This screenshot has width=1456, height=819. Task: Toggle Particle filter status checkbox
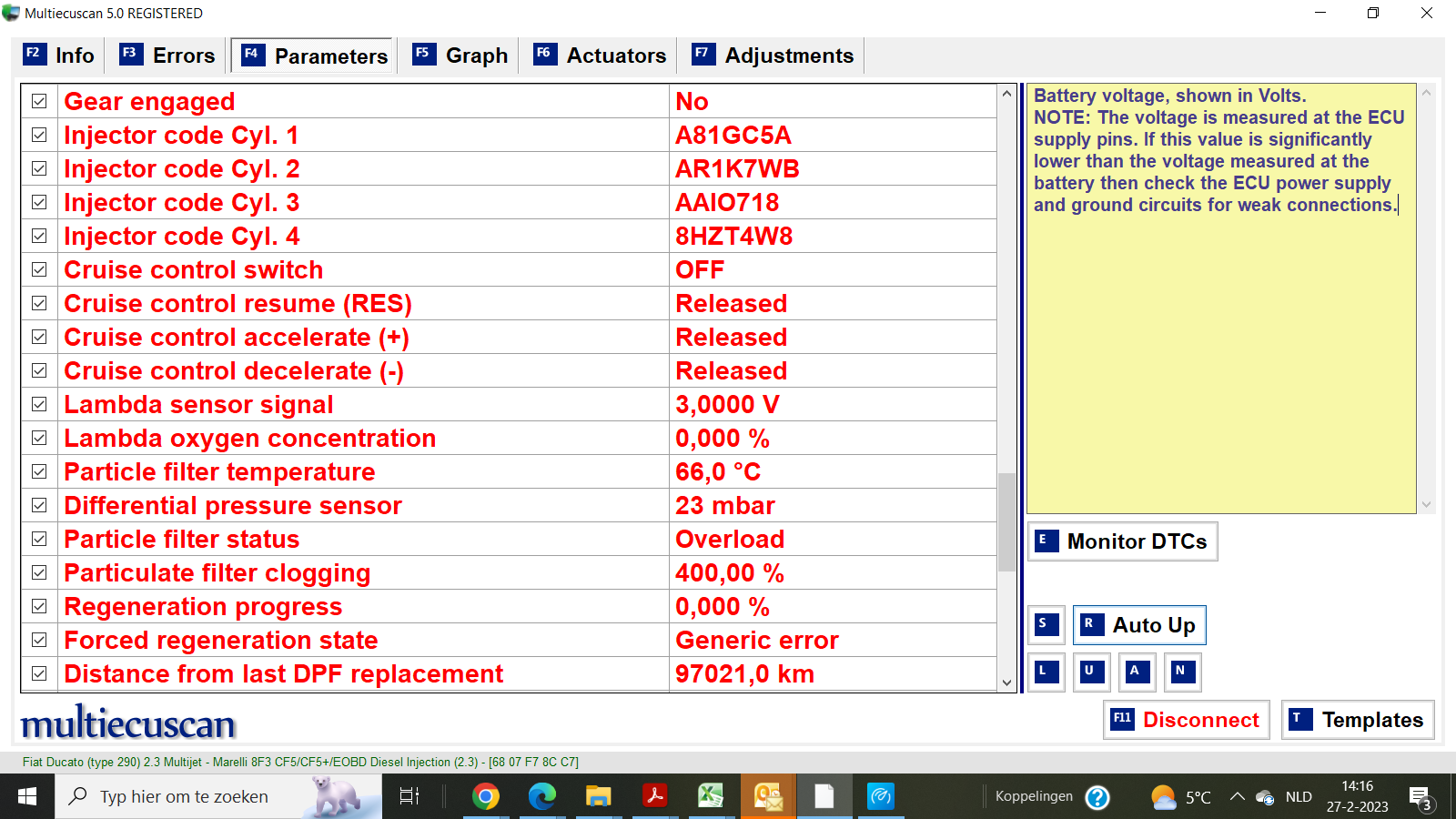pos(39,539)
